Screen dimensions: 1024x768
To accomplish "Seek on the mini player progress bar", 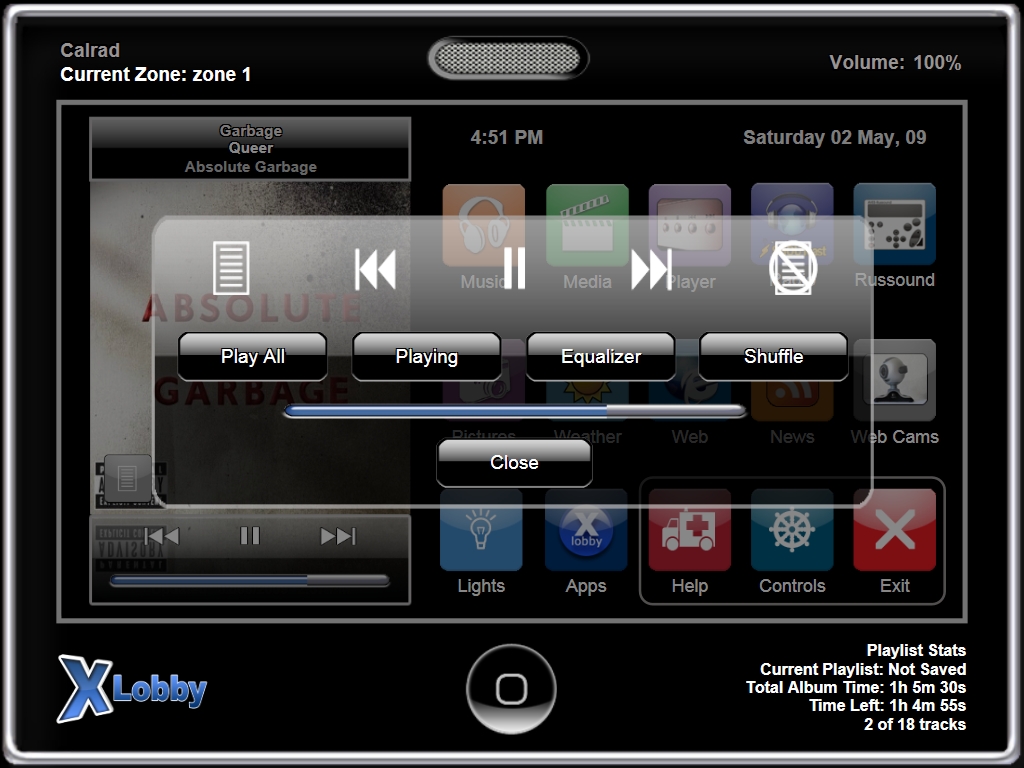I will [250, 581].
